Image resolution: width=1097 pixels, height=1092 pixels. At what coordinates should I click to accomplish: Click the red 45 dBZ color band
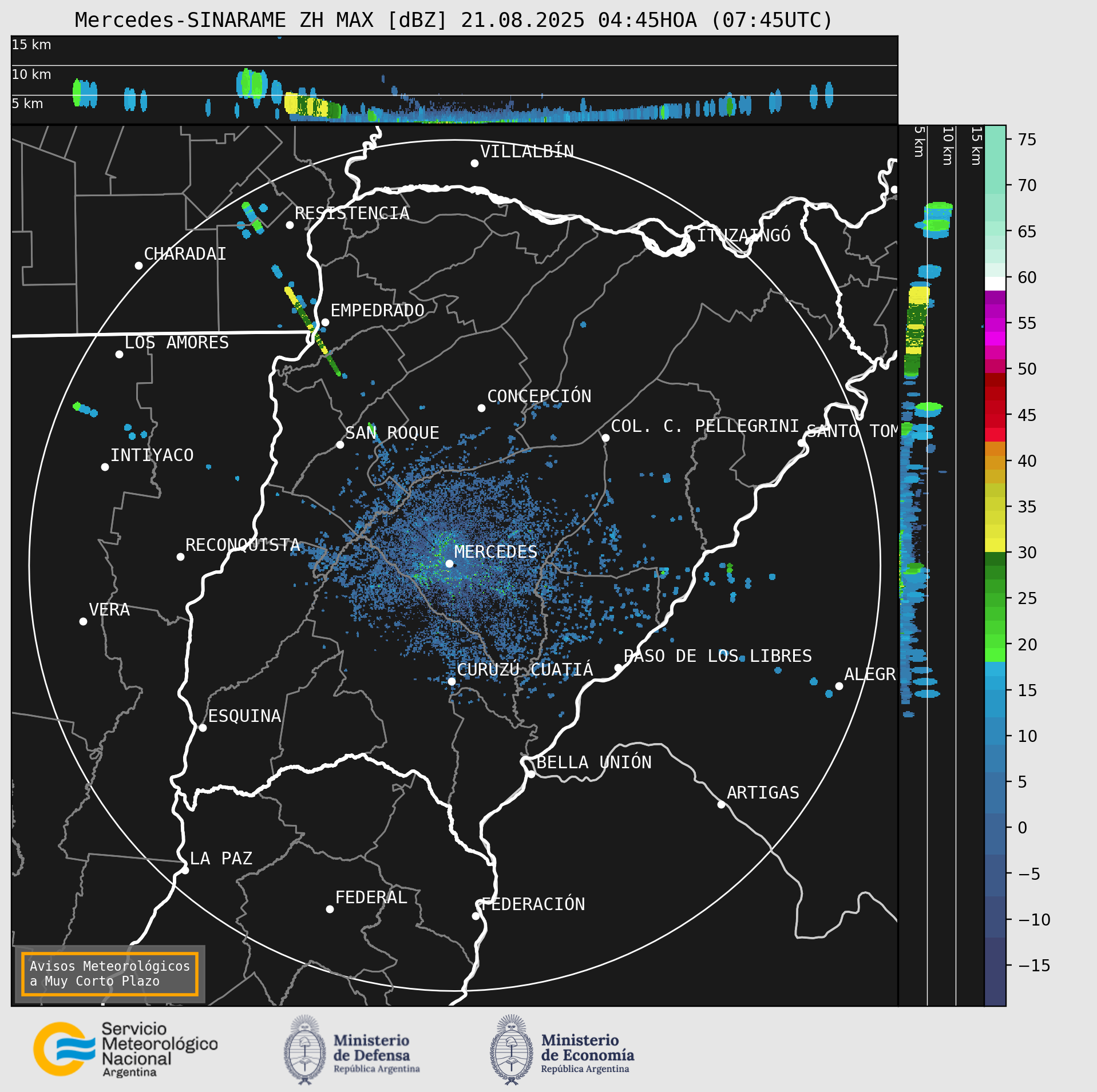click(995, 414)
